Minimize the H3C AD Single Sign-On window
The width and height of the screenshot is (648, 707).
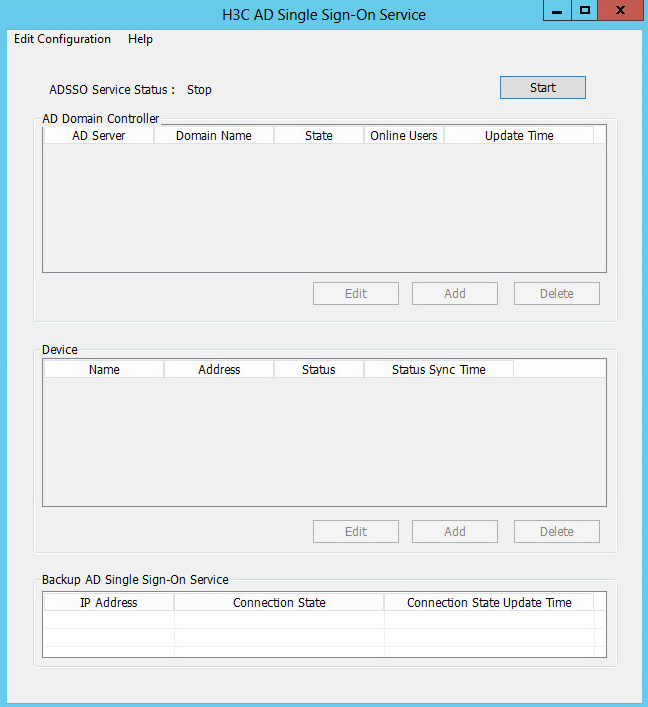point(557,10)
